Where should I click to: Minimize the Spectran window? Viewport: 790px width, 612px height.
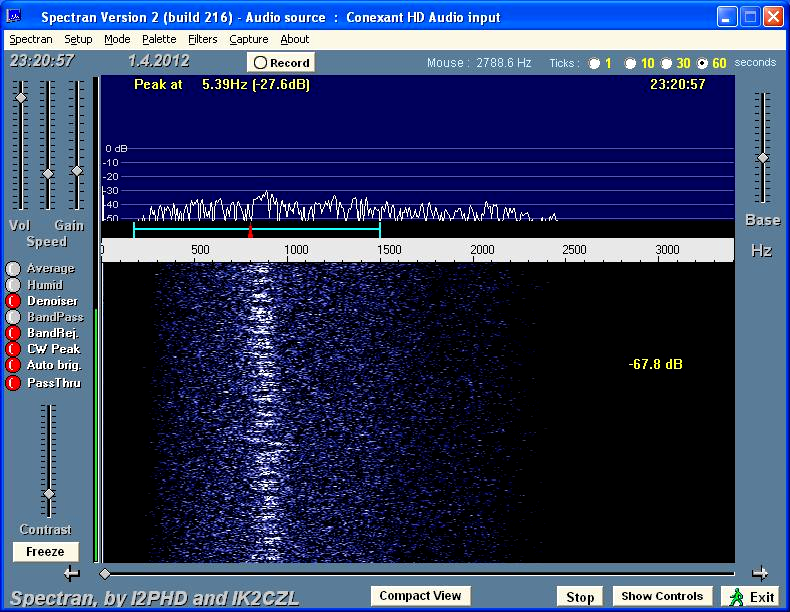726,17
